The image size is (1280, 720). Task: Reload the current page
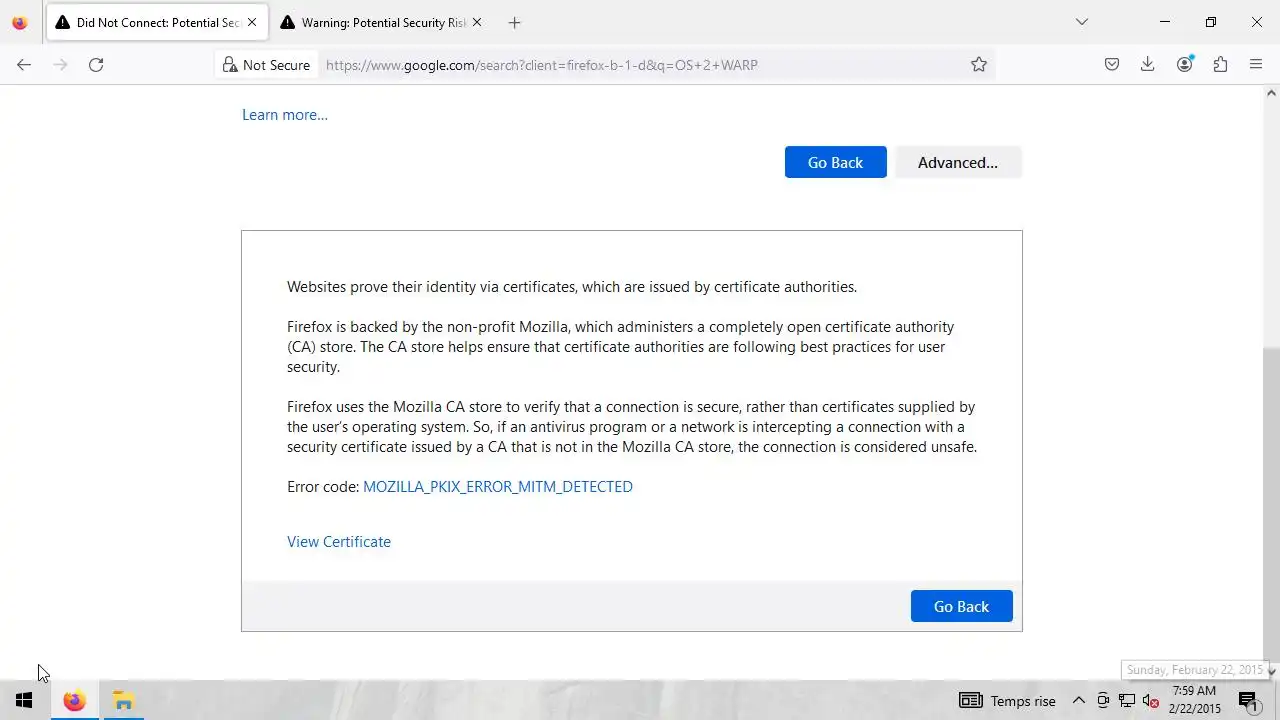click(96, 65)
